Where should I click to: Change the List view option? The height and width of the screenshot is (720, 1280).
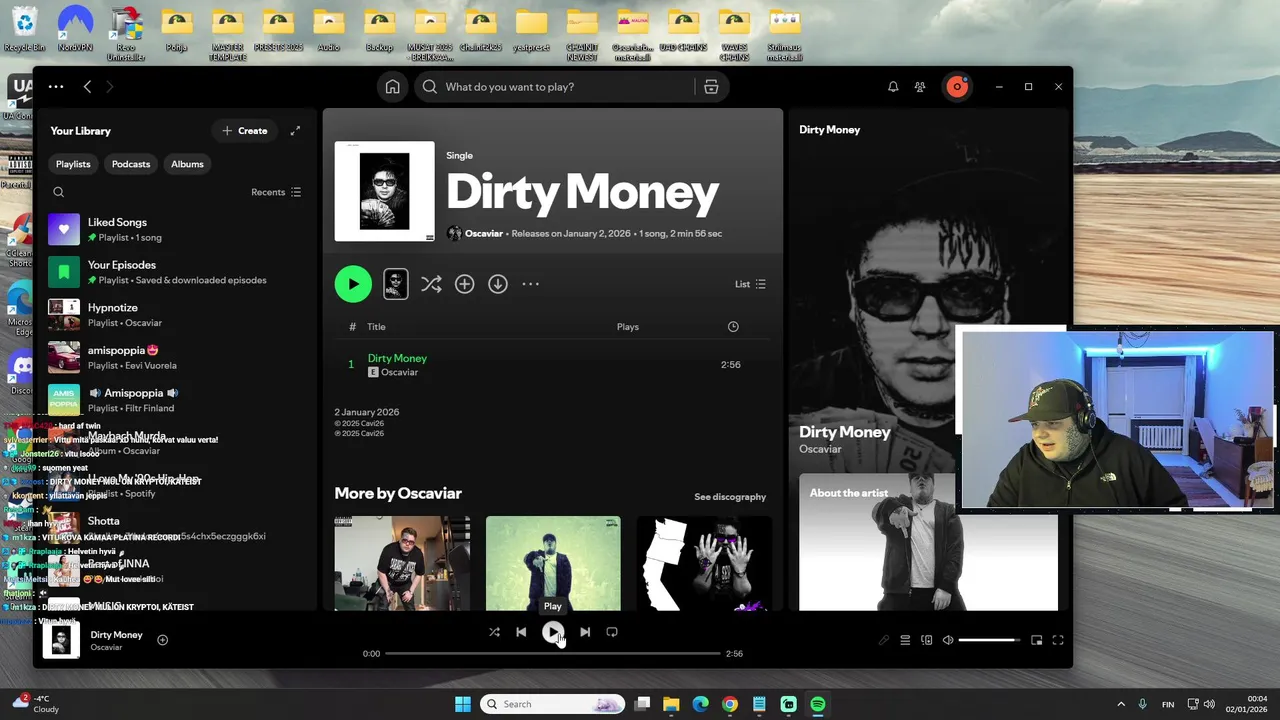[x=750, y=284]
